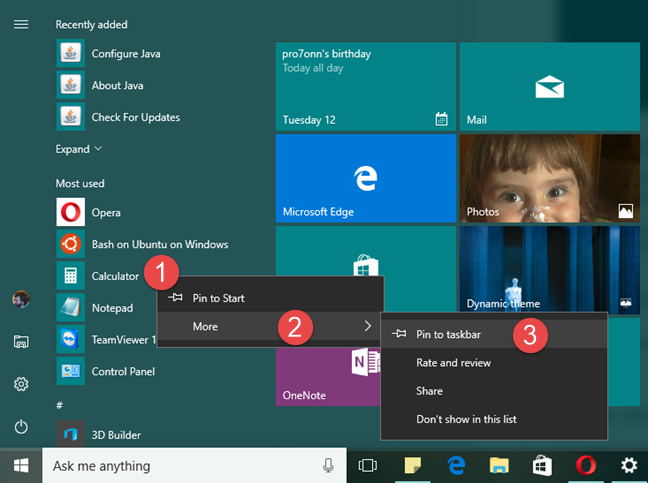Click the Most used heading
648x483 pixels.
pos(80,183)
